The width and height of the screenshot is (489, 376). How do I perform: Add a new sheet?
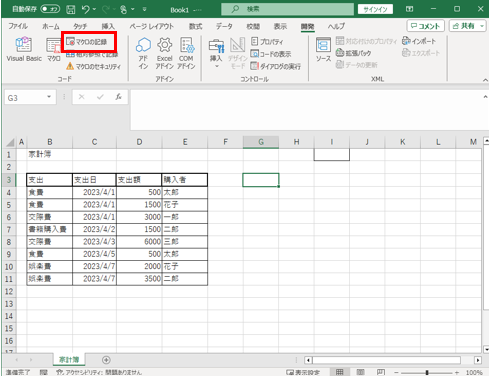(x=106, y=360)
